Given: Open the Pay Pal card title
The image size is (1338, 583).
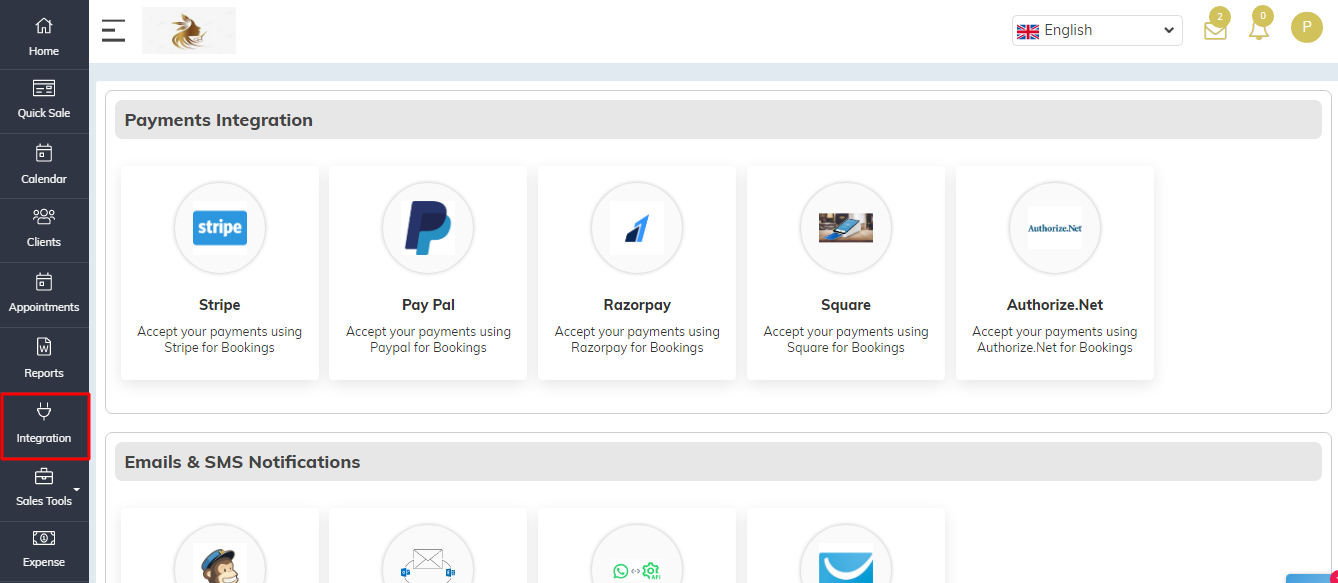Looking at the screenshot, I should pyautogui.click(x=428, y=305).
